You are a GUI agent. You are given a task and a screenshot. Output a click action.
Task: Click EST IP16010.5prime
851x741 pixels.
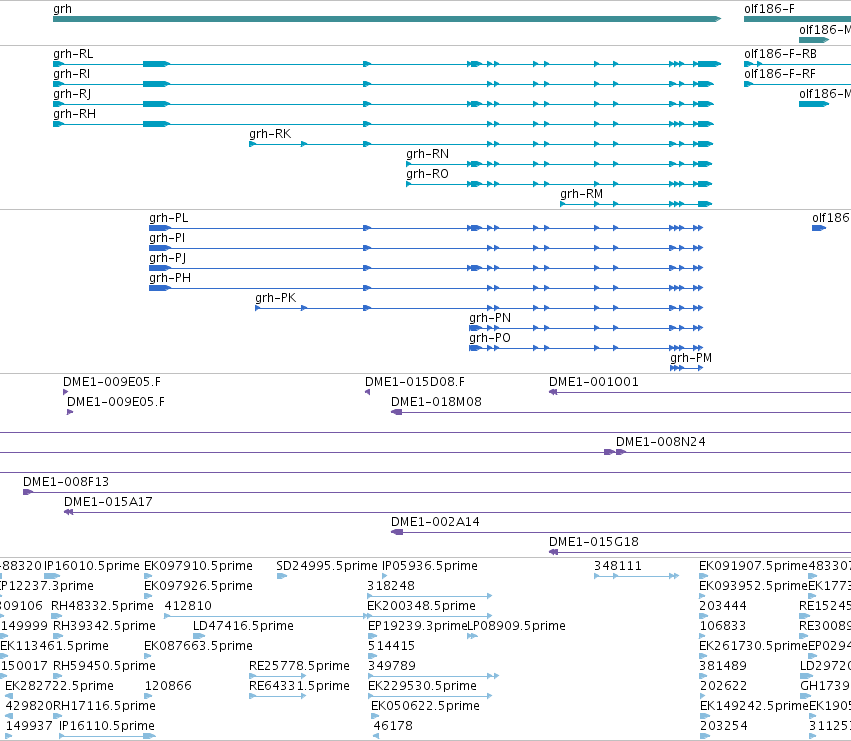pyautogui.click(x=92, y=566)
